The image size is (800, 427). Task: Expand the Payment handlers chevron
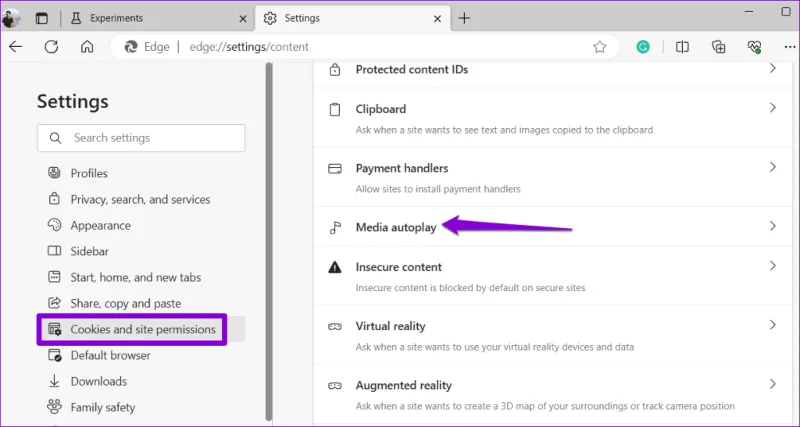pos(772,167)
